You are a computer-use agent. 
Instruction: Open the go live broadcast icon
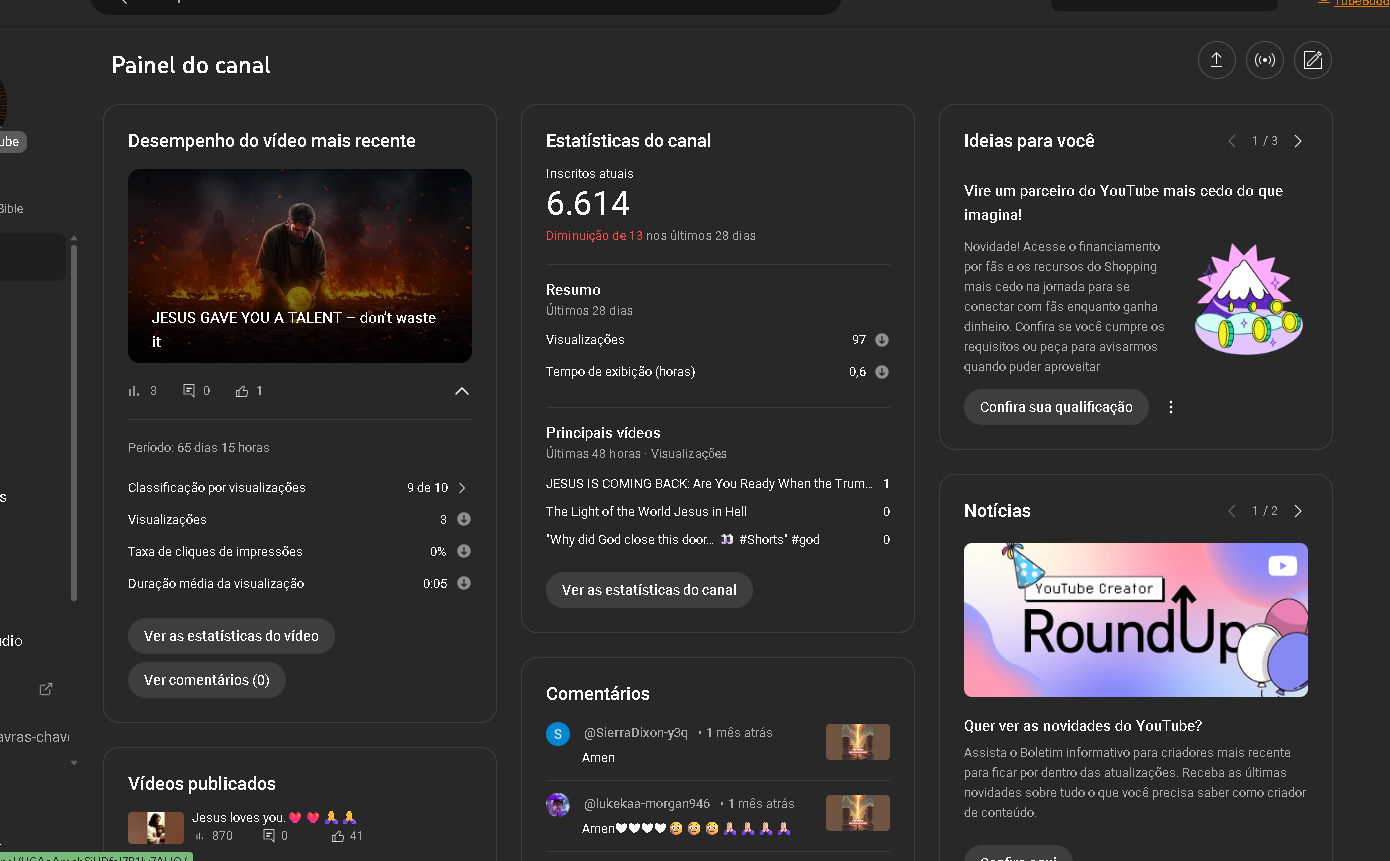(1265, 60)
